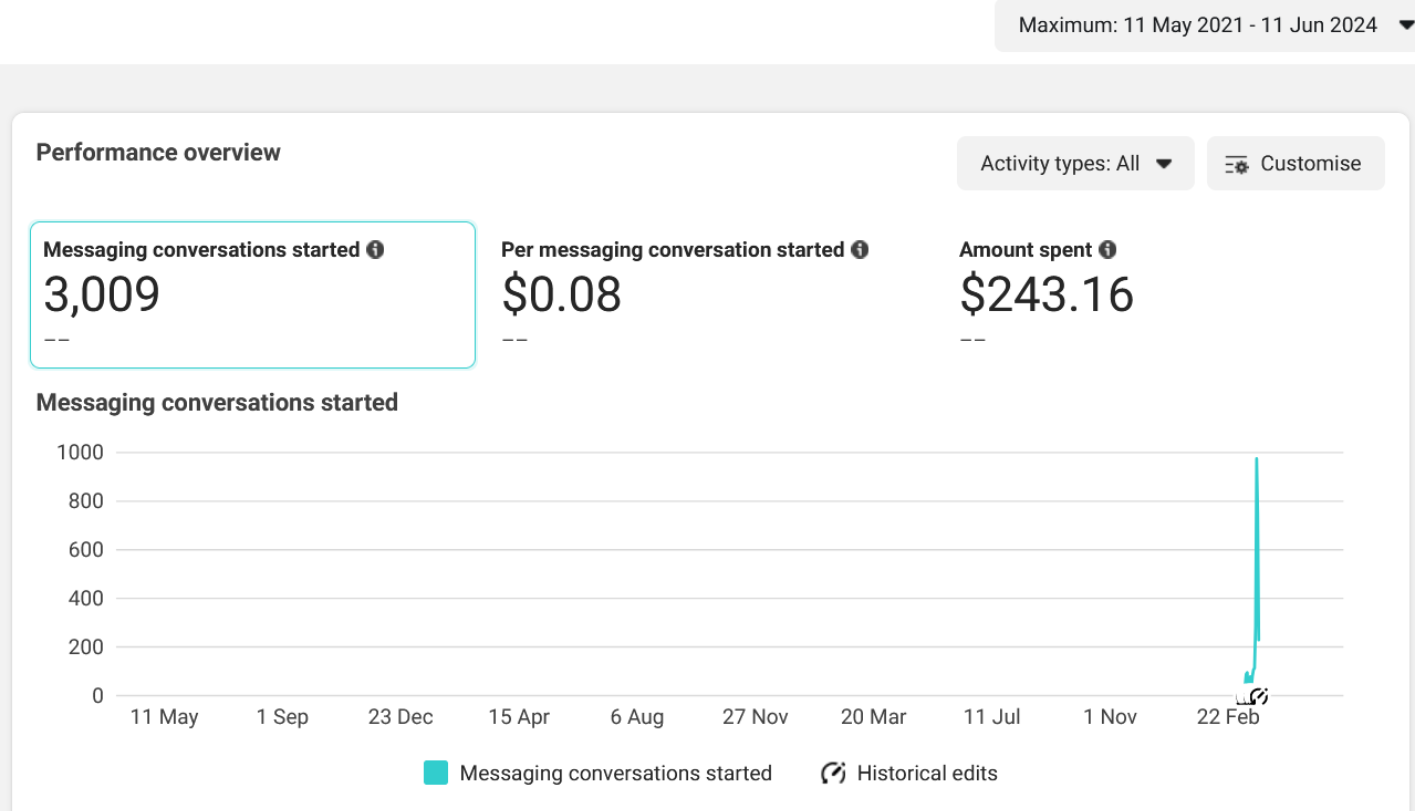Click the 22 Feb label on x-axis
The width and height of the screenshot is (1415, 811).
pyautogui.click(x=1228, y=717)
